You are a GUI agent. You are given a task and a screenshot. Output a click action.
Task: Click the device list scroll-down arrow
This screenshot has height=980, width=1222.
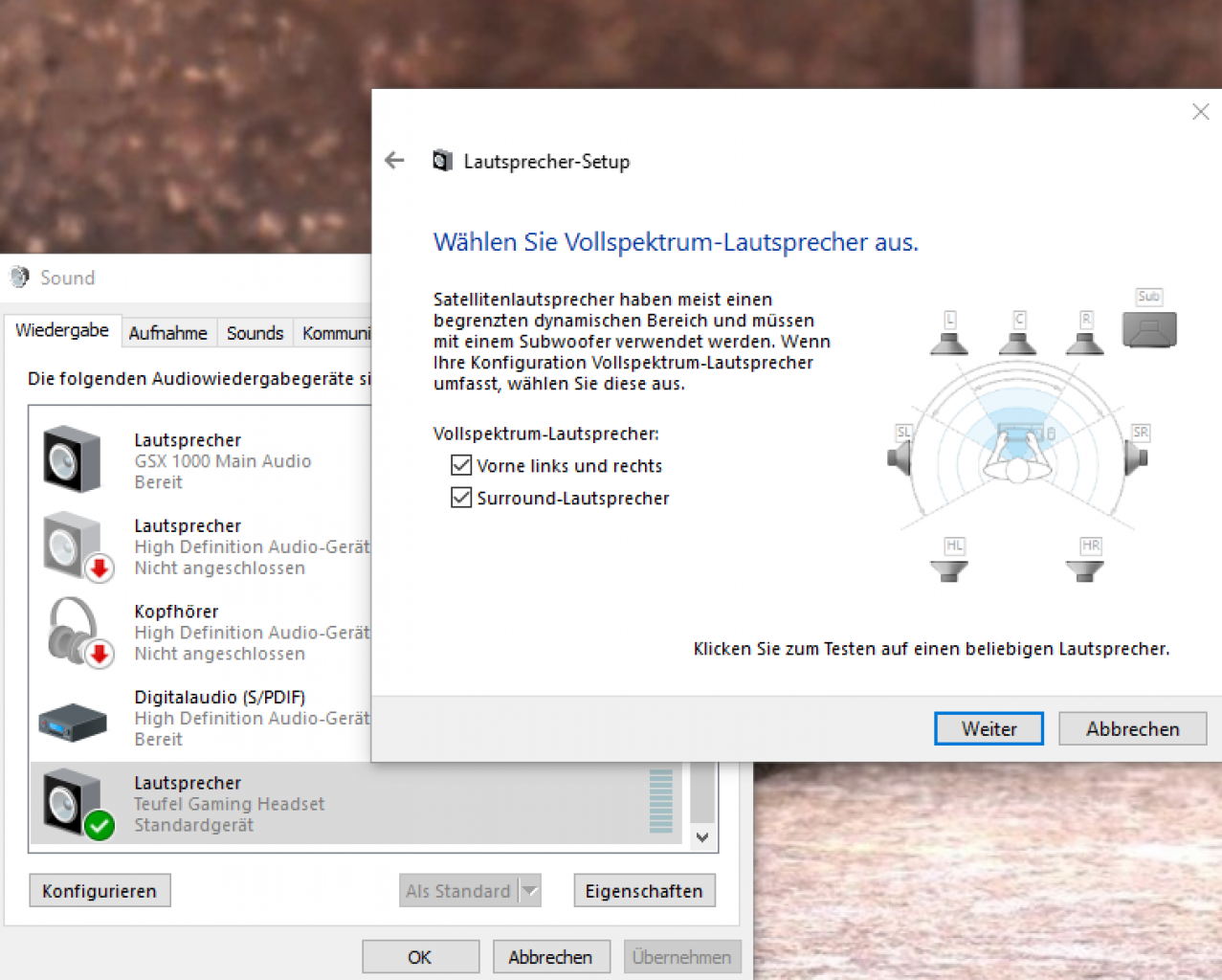pyautogui.click(x=702, y=837)
